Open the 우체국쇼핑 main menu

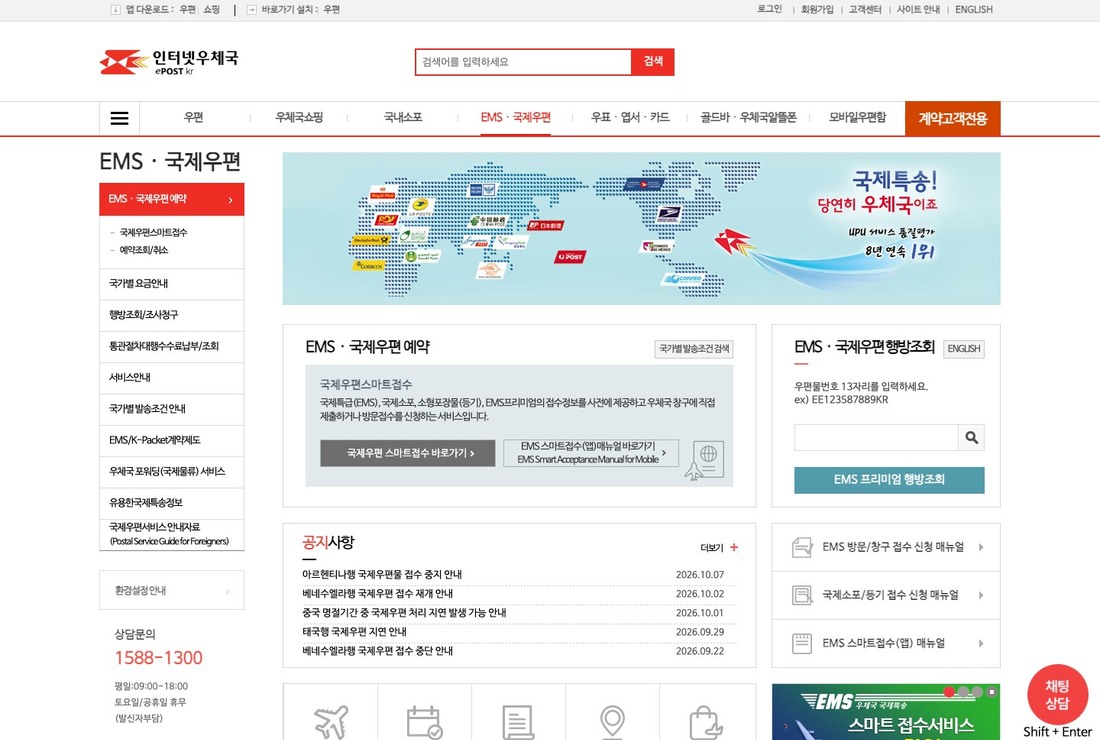click(x=299, y=117)
